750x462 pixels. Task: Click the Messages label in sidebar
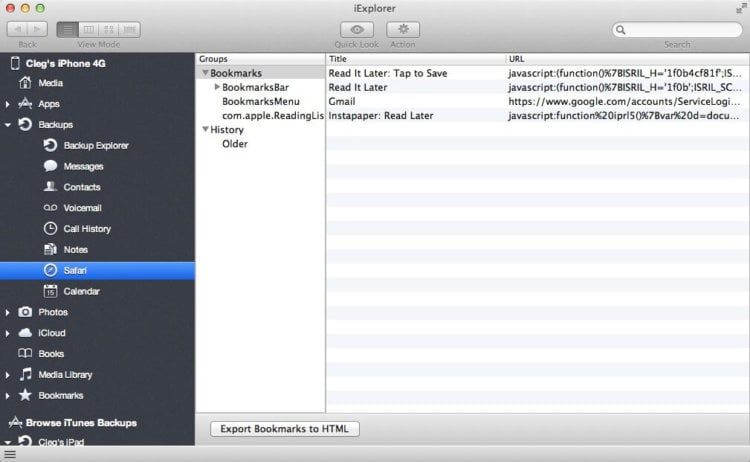click(x=84, y=166)
